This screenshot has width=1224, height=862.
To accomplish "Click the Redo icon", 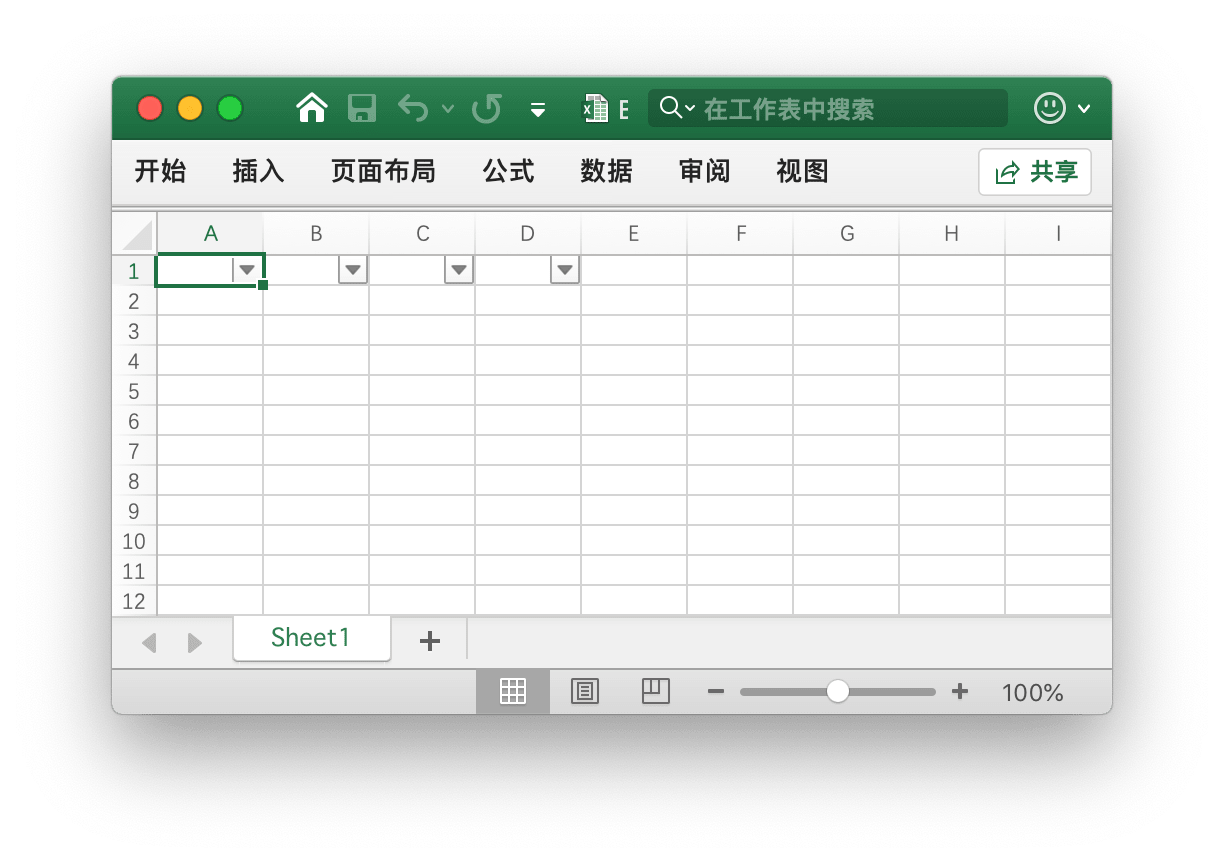I will pyautogui.click(x=487, y=108).
